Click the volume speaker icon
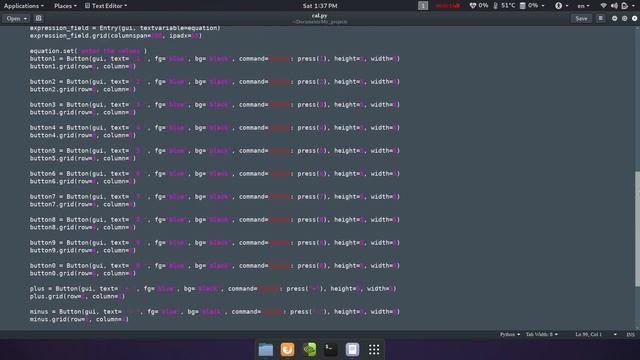This screenshot has width=640, height=360. [x=614, y=6]
